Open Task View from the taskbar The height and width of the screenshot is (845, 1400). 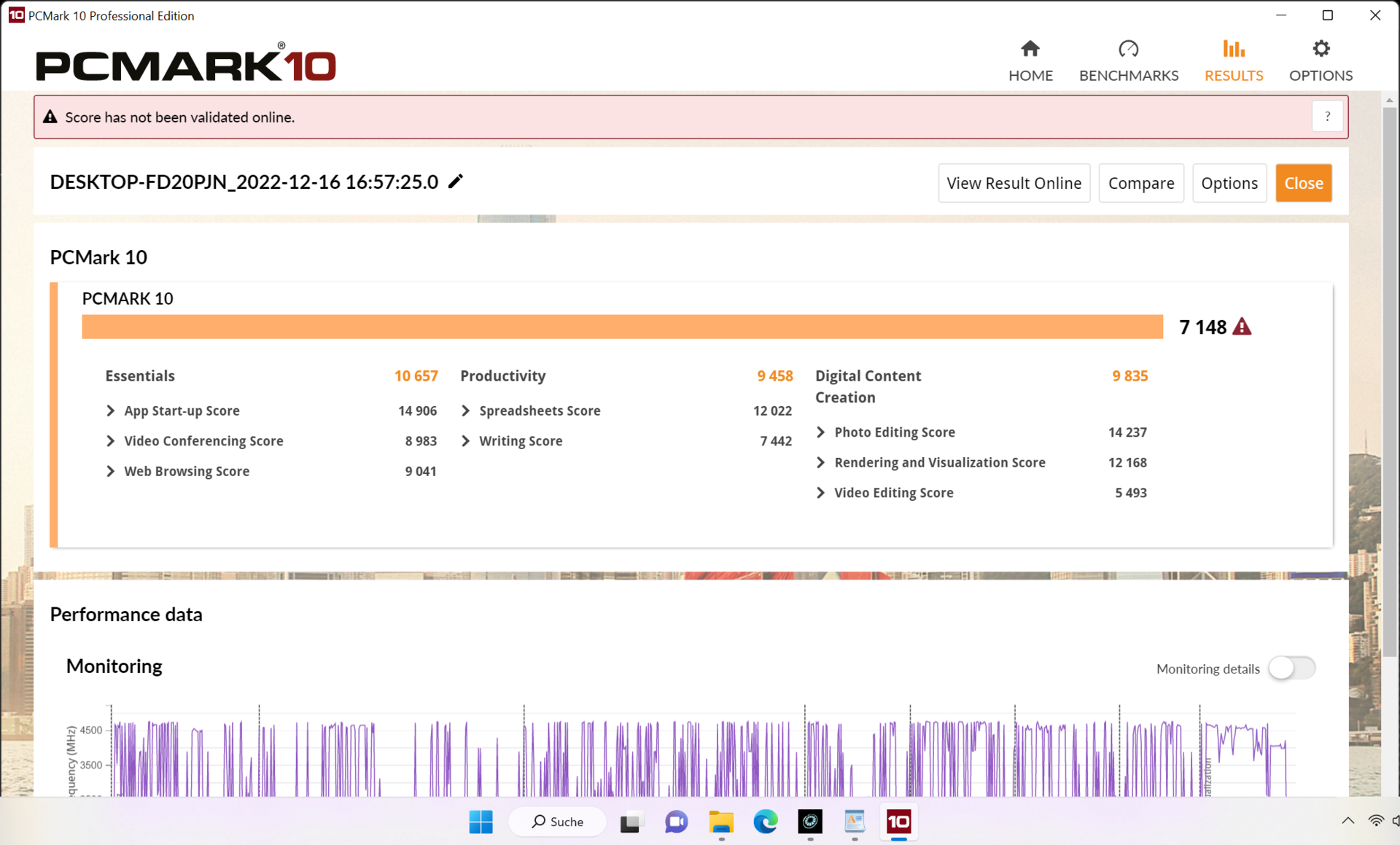coord(631,822)
